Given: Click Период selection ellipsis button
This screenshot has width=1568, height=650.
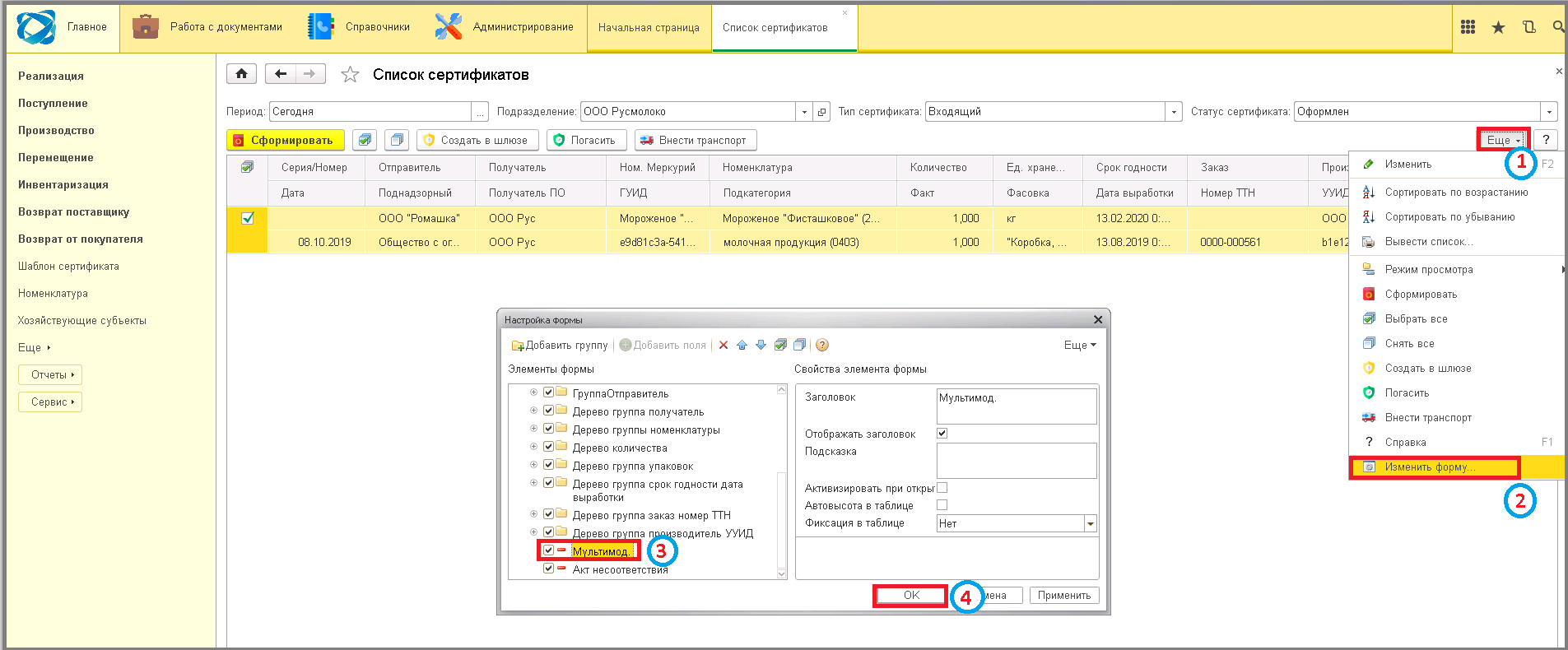Looking at the screenshot, I should coord(480,112).
